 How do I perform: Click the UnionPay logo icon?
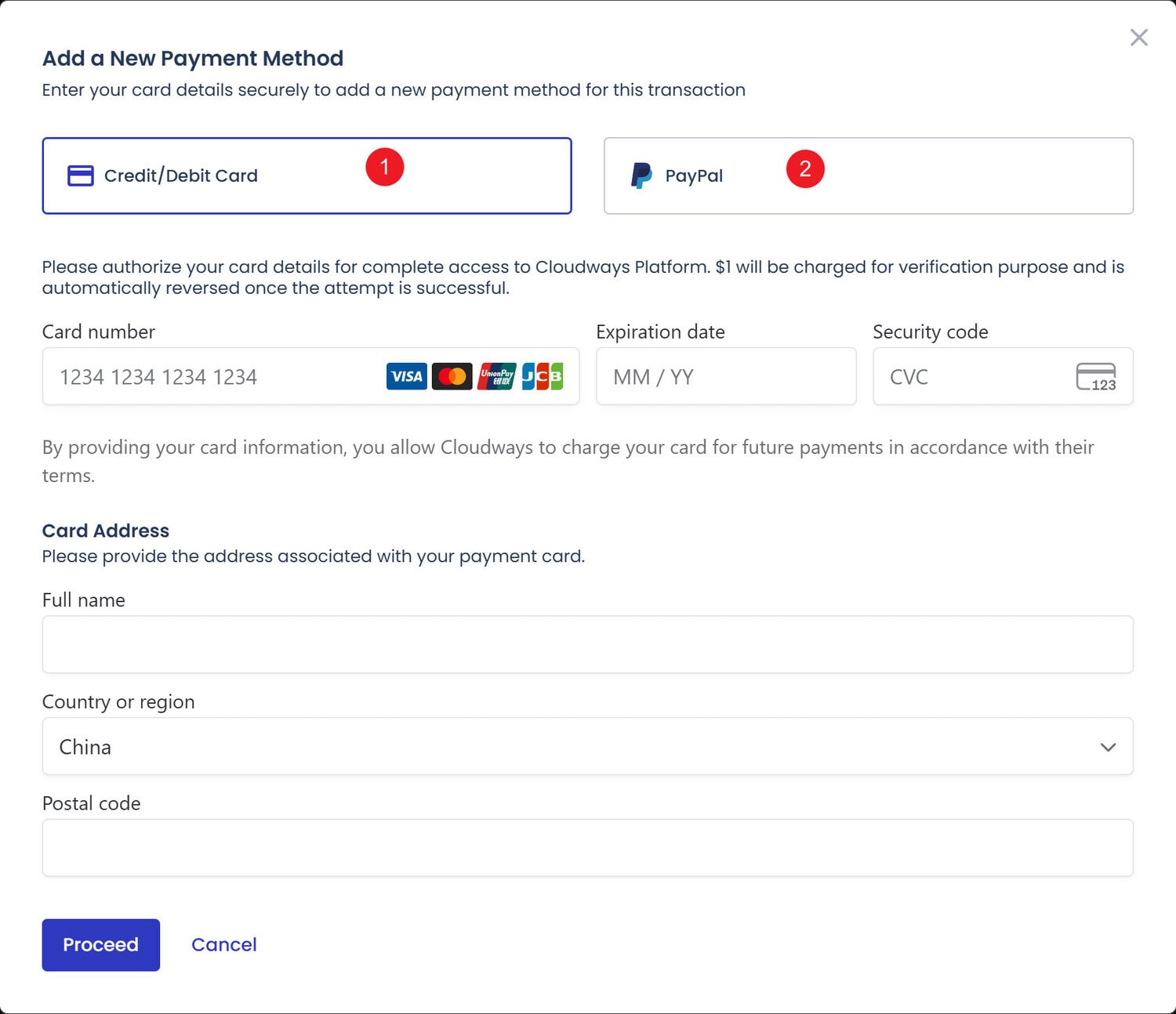pyautogui.click(x=497, y=377)
